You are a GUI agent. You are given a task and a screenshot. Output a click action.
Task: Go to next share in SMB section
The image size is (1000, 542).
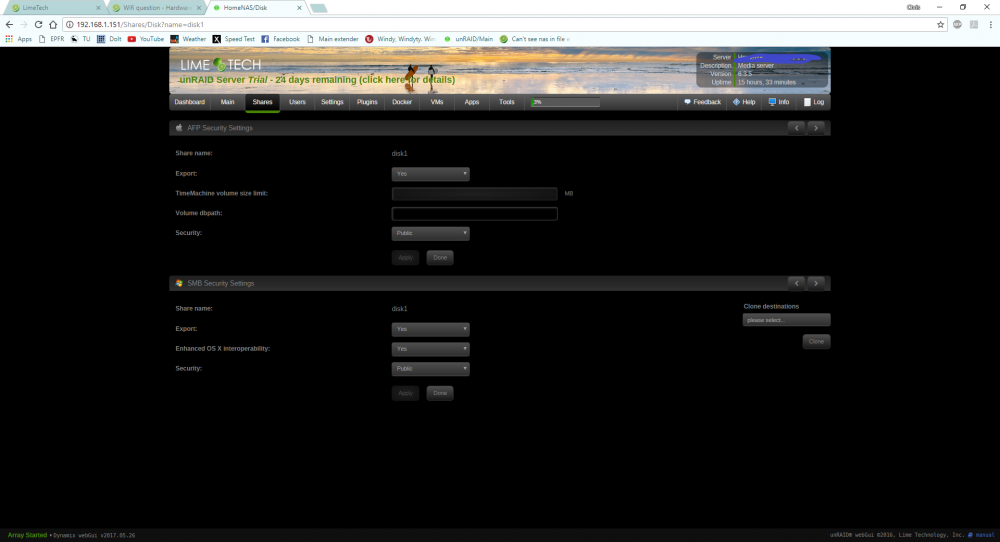click(x=816, y=283)
